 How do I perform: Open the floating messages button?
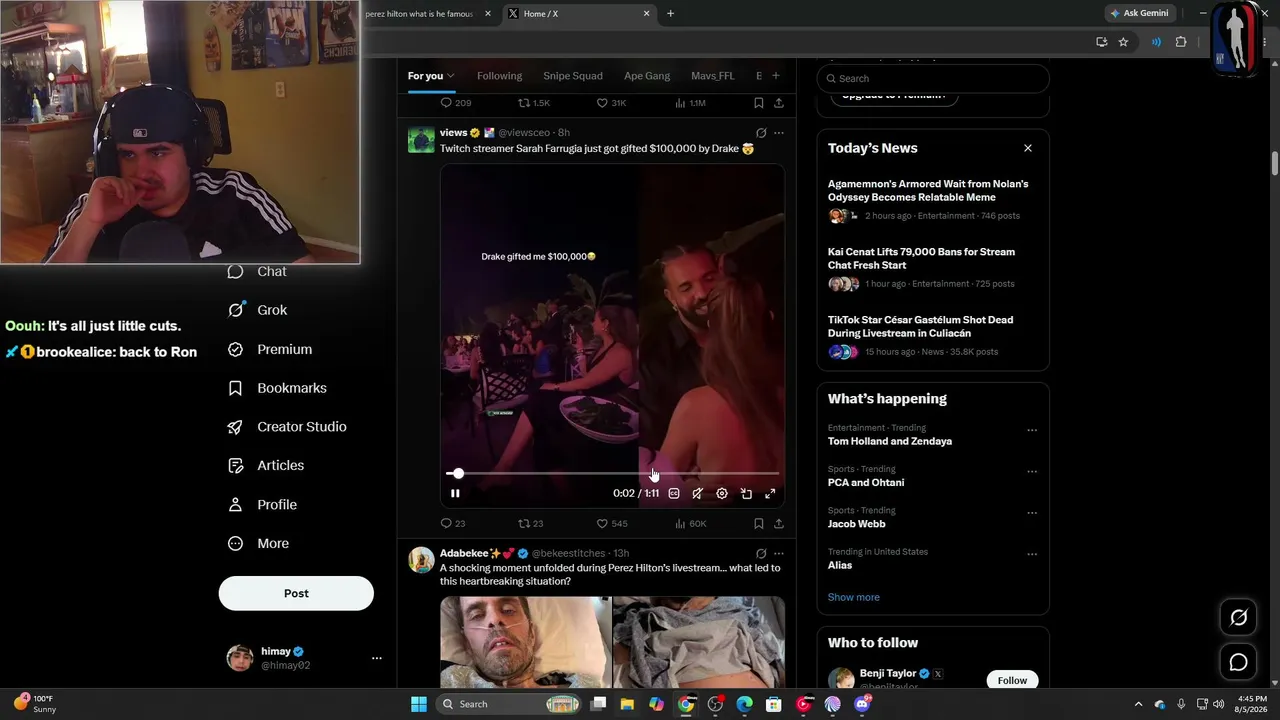coord(1238,662)
